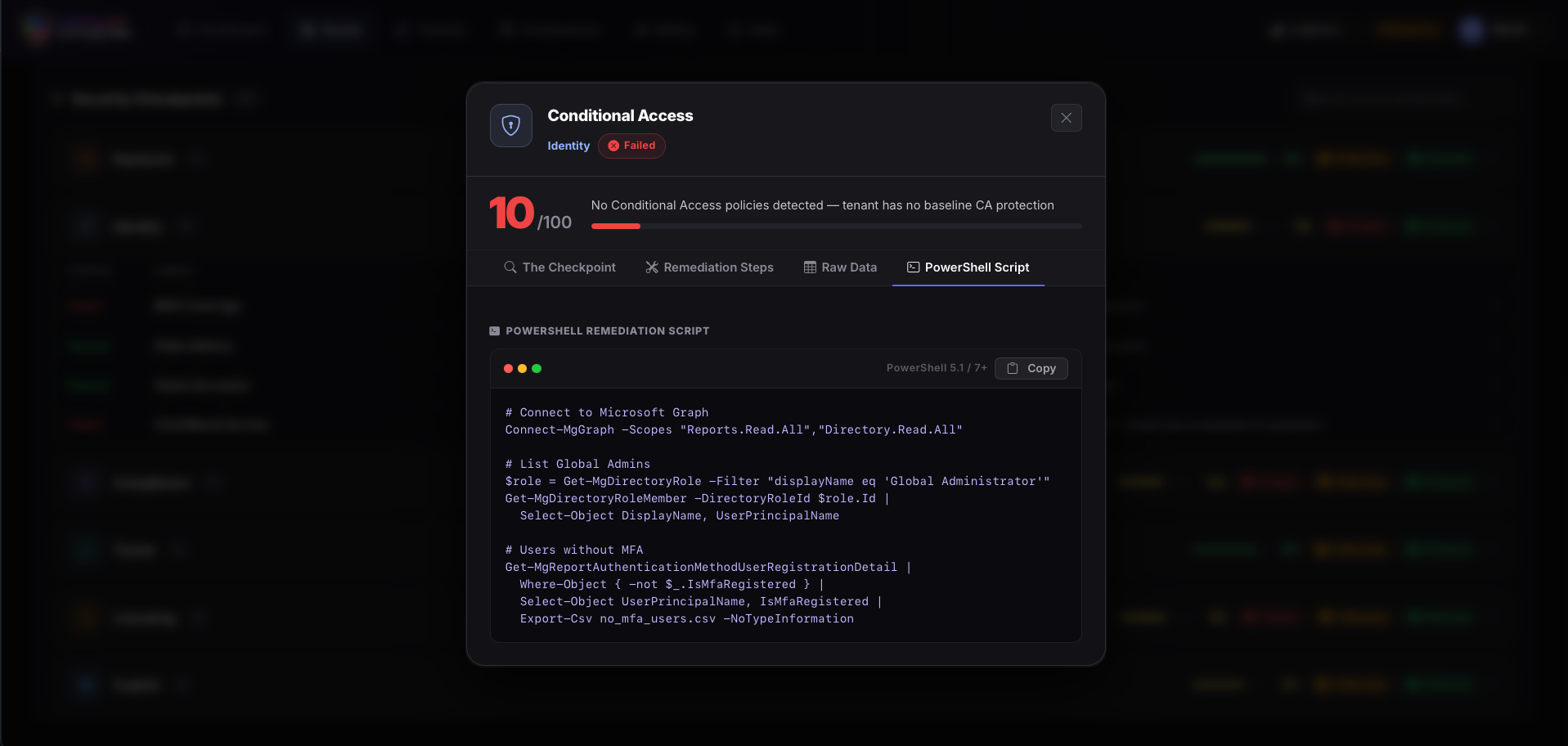This screenshot has height=746, width=1568.
Task: Open The Checkpoint tab
Action: [560, 267]
